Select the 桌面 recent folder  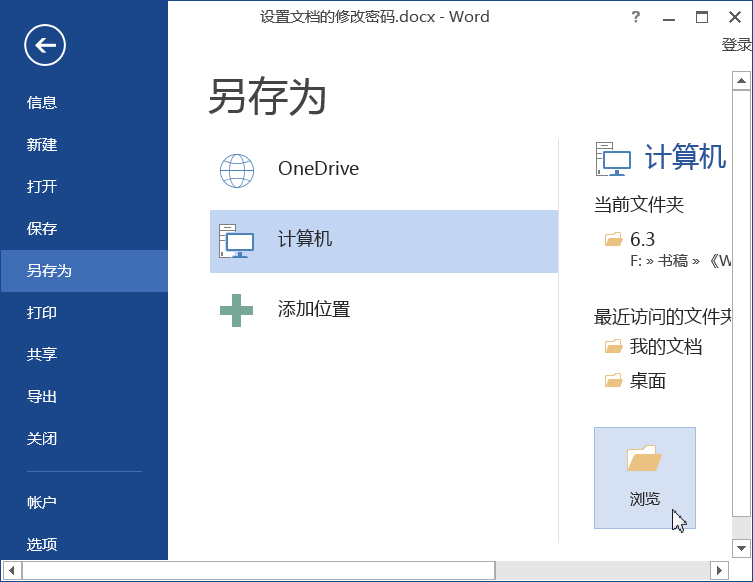(x=648, y=381)
